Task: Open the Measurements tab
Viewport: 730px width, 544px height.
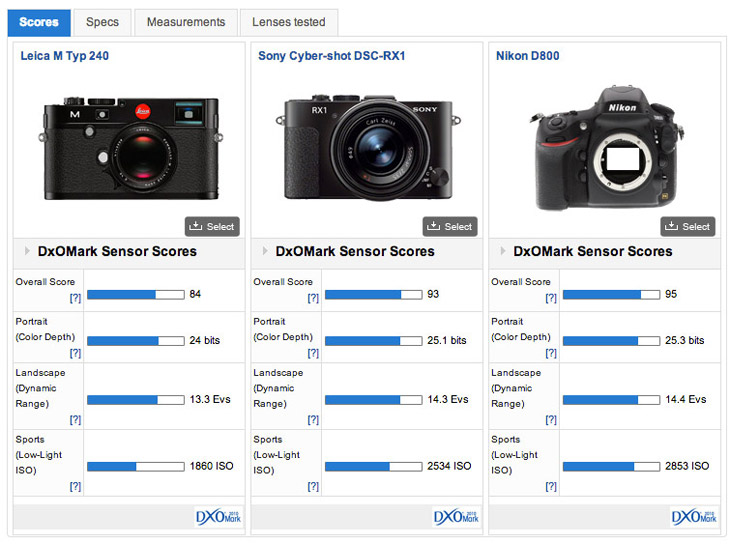Action: (x=186, y=22)
